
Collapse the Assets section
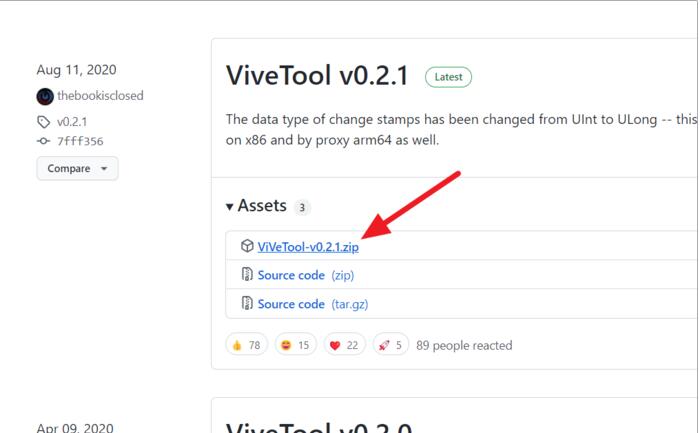click(x=256, y=206)
